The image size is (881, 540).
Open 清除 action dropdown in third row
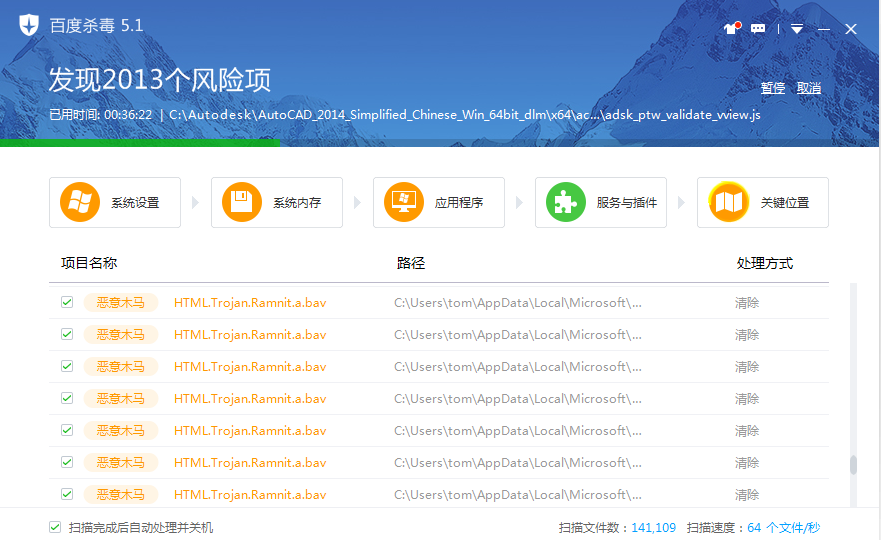pos(747,367)
